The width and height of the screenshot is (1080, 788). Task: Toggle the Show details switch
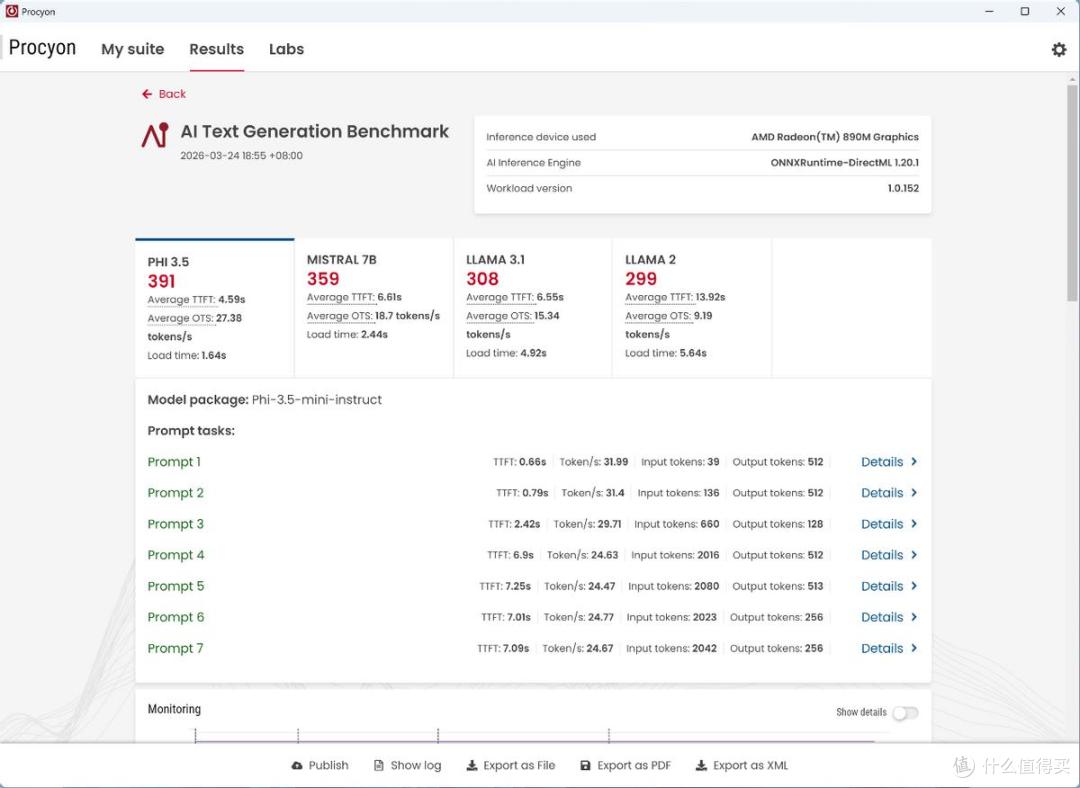point(905,712)
